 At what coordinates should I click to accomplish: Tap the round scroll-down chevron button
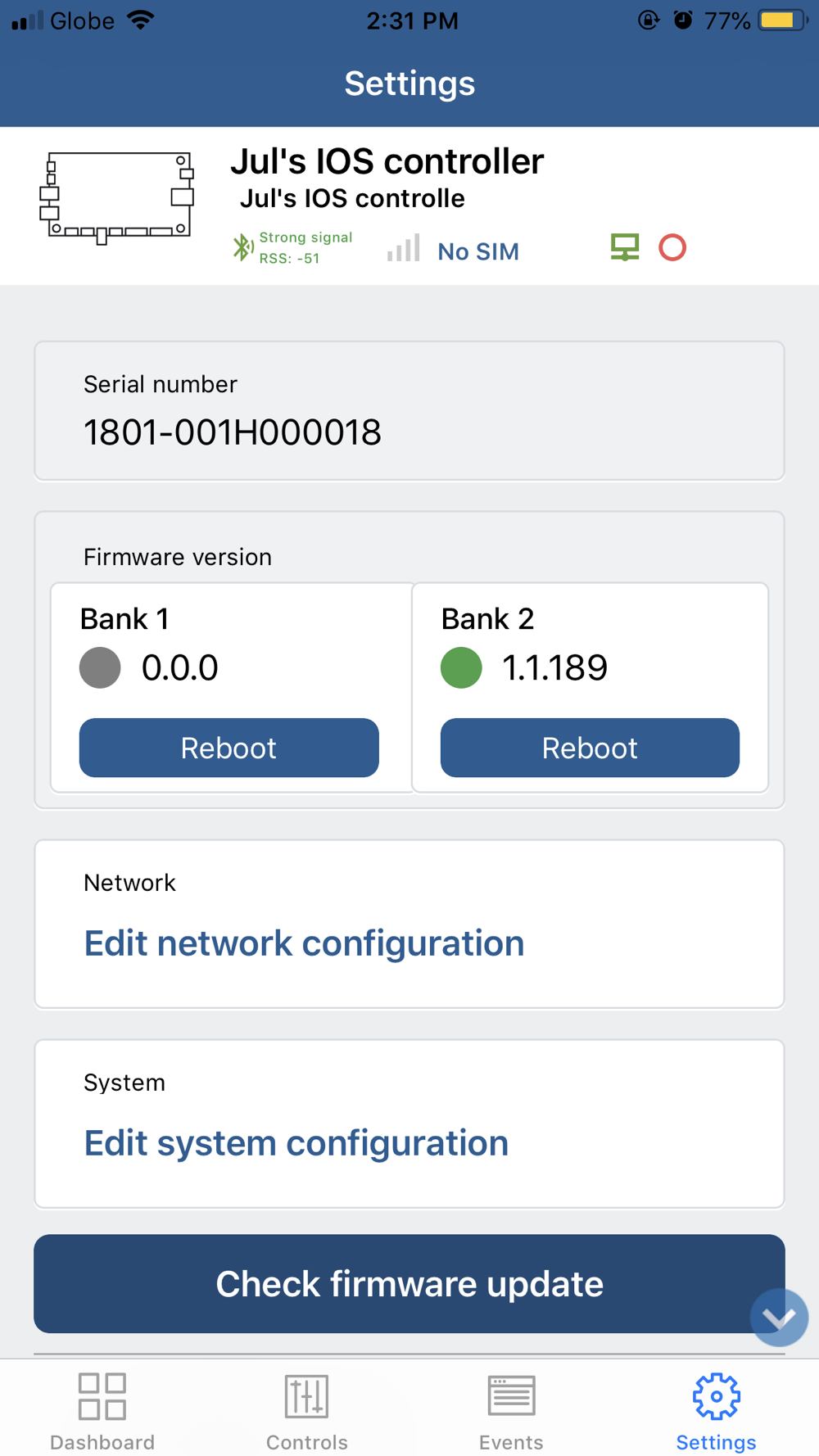click(x=779, y=1318)
